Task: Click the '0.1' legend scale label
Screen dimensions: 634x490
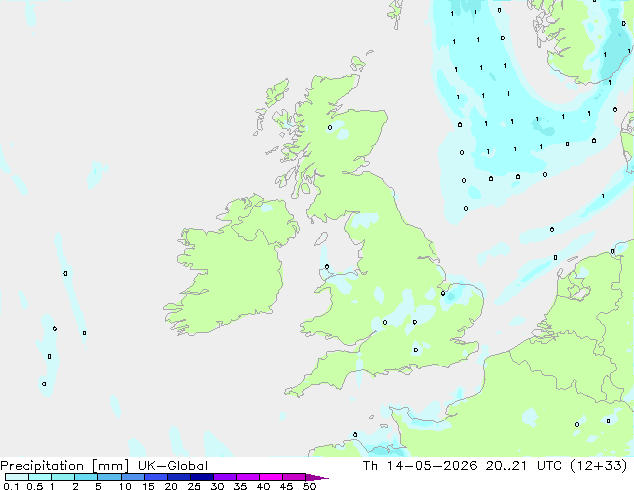Action: tap(11, 486)
